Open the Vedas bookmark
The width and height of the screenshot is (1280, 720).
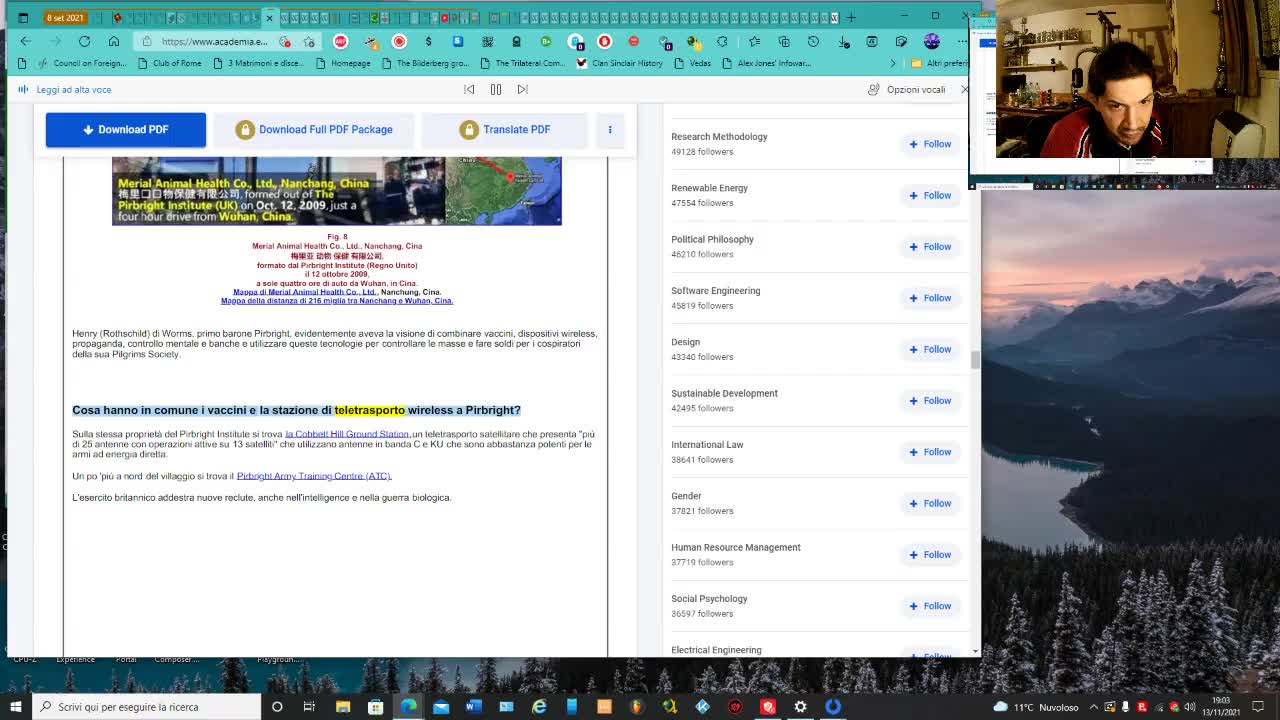[692, 63]
